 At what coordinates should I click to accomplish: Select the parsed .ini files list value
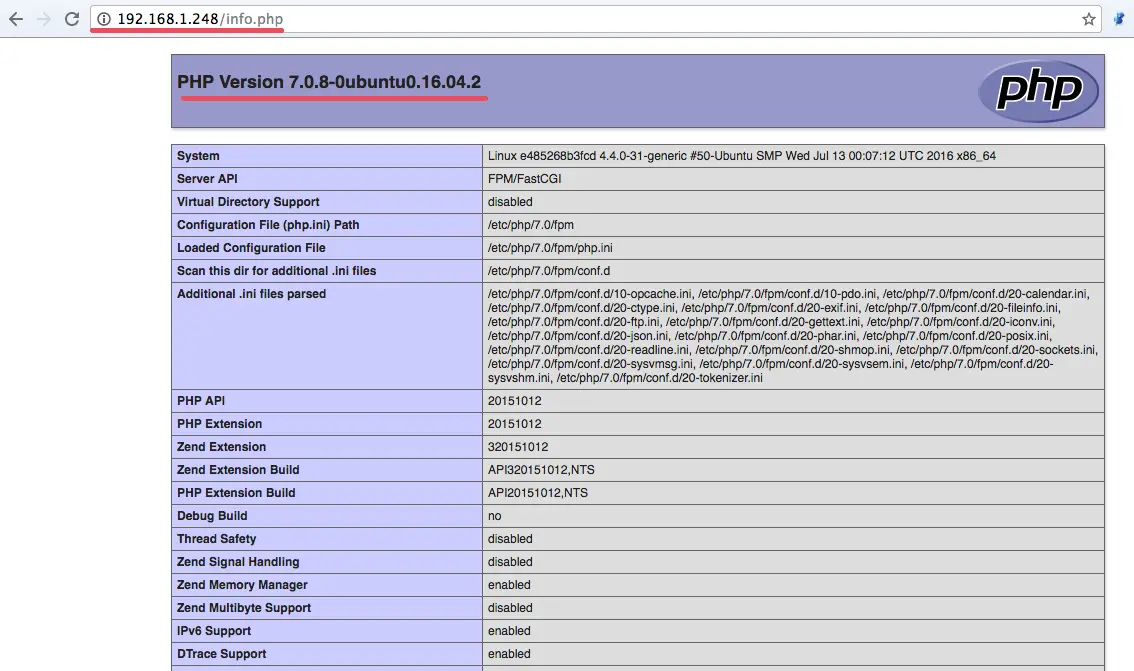793,336
